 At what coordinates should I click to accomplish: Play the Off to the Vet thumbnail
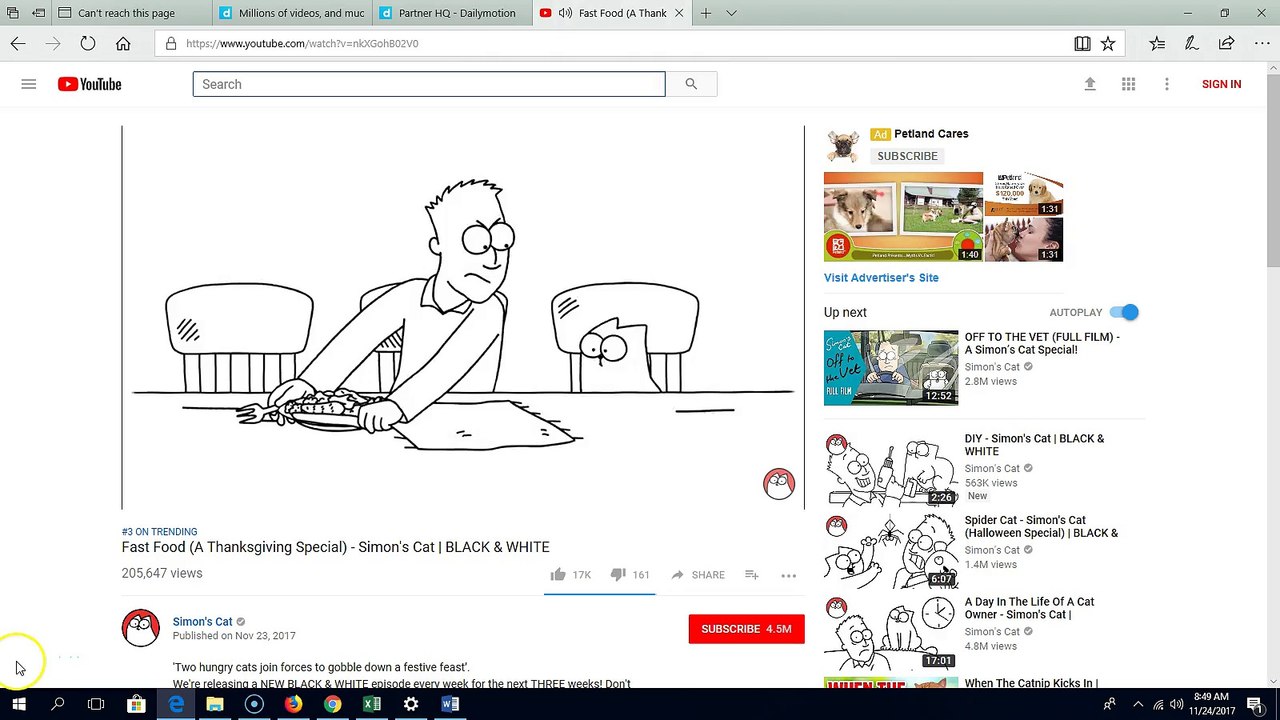[x=891, y=368]
